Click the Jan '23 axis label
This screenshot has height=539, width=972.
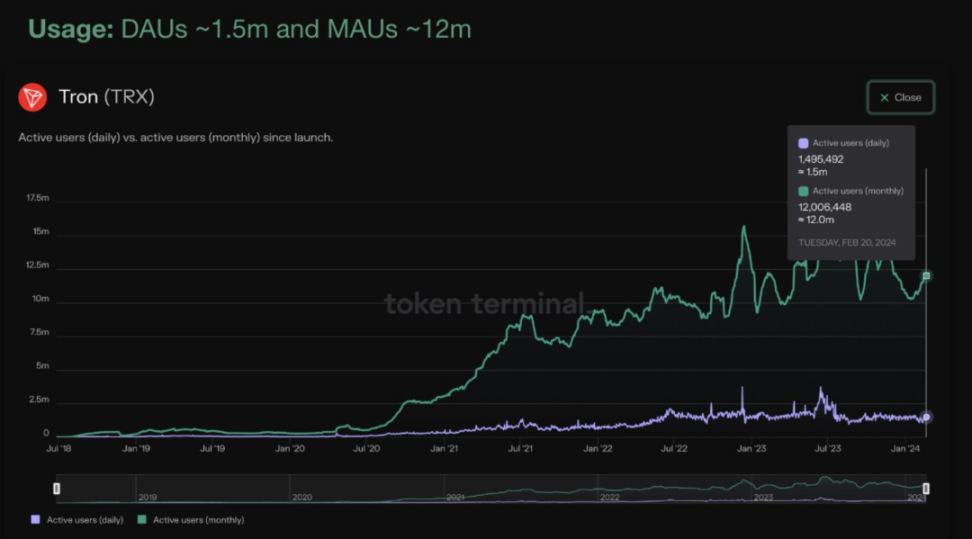pyautogui.click(x=751, y=448)
